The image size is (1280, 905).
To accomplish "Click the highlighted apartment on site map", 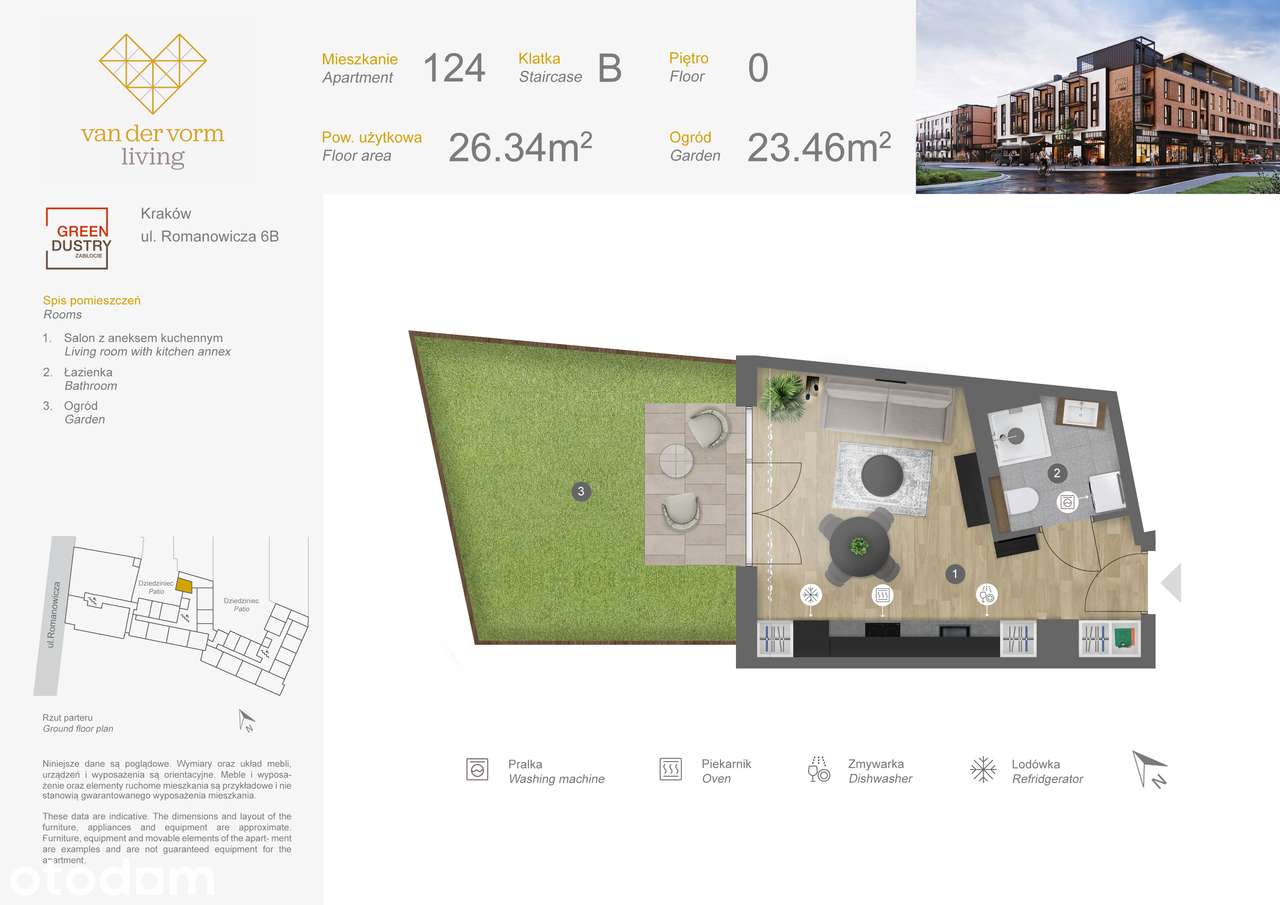I will point(182,586).
